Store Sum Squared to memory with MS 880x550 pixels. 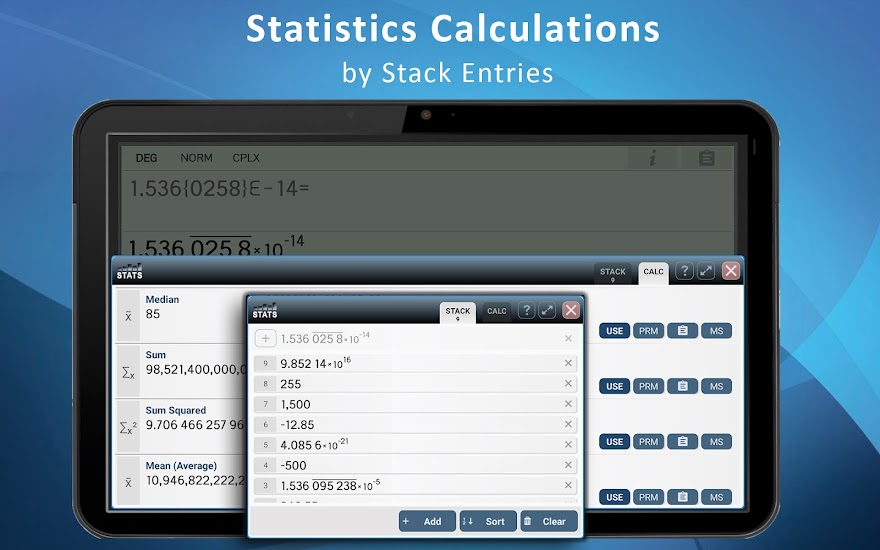coord(717,442)
